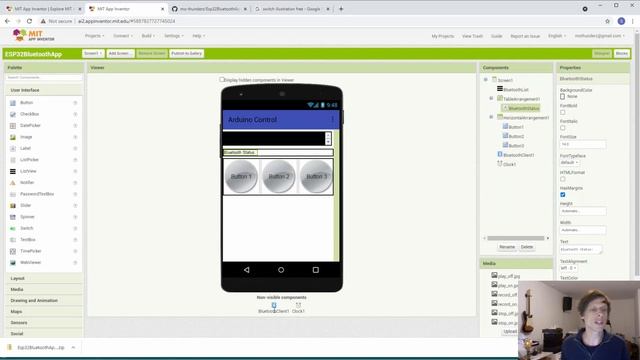Select the Slider palette icon
640x360 pixels.
tap(13, 206)
